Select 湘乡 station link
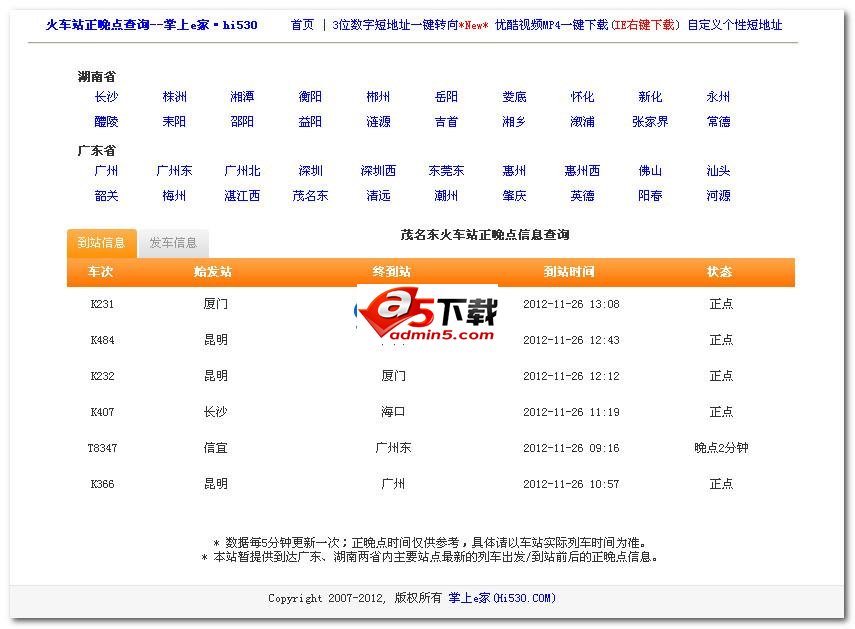Screen dimensions: 855x629 (514, 122)
